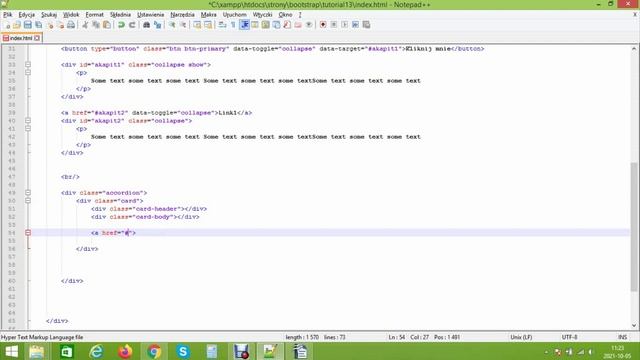Viewport: 640px width, 360px height.
Task: Open Windows Start button
Action: pos(11,351)
